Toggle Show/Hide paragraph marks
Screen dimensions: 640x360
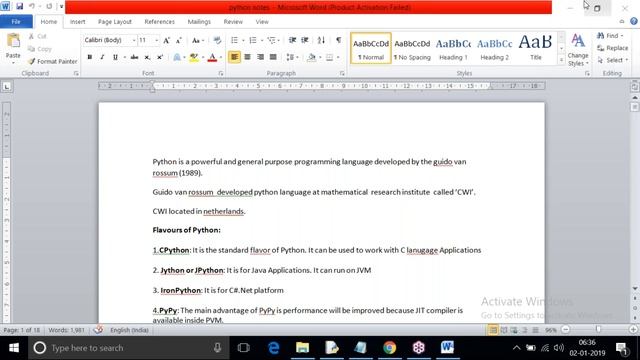[x=338, y=40]
